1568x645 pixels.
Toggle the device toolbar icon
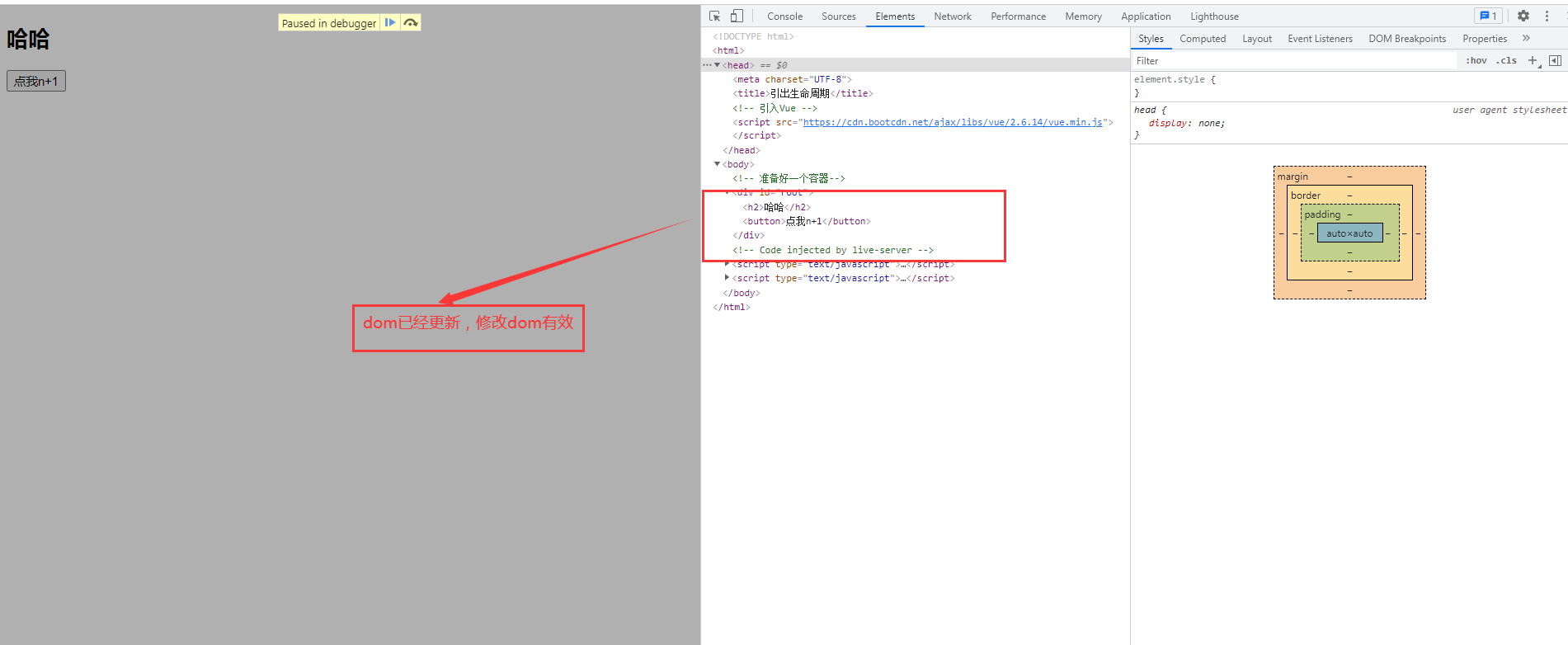(x=737, y=16)
